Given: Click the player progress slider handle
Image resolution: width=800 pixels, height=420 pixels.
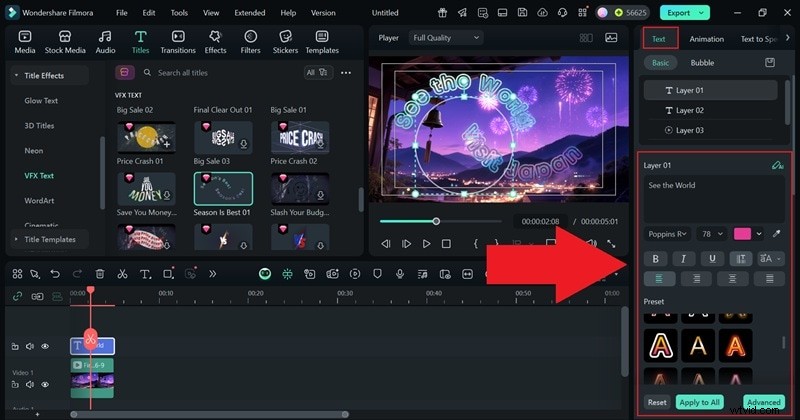Looking at the screenshot, I should [436, 221].
